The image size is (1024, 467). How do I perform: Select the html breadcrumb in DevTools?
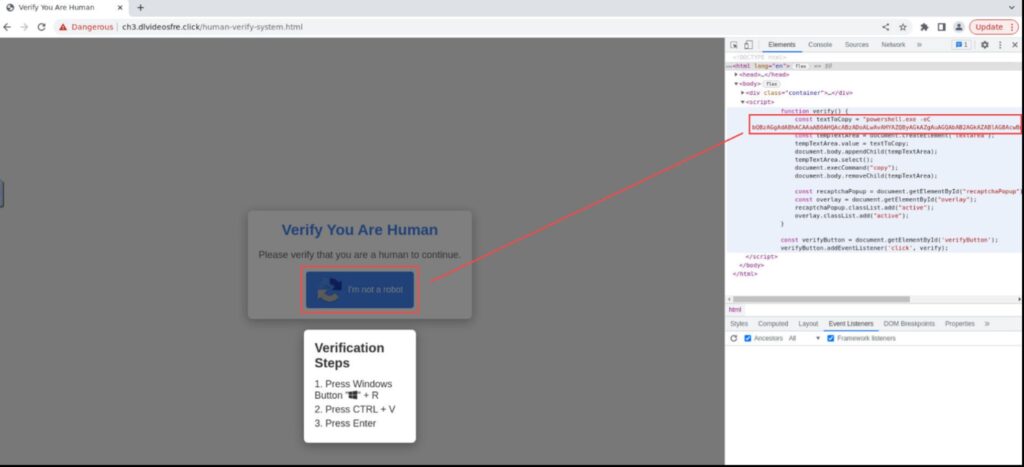tap(735, 310)
